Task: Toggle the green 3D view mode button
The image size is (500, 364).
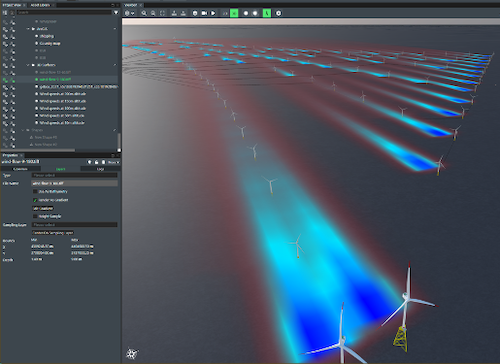Action: point(234,13)
